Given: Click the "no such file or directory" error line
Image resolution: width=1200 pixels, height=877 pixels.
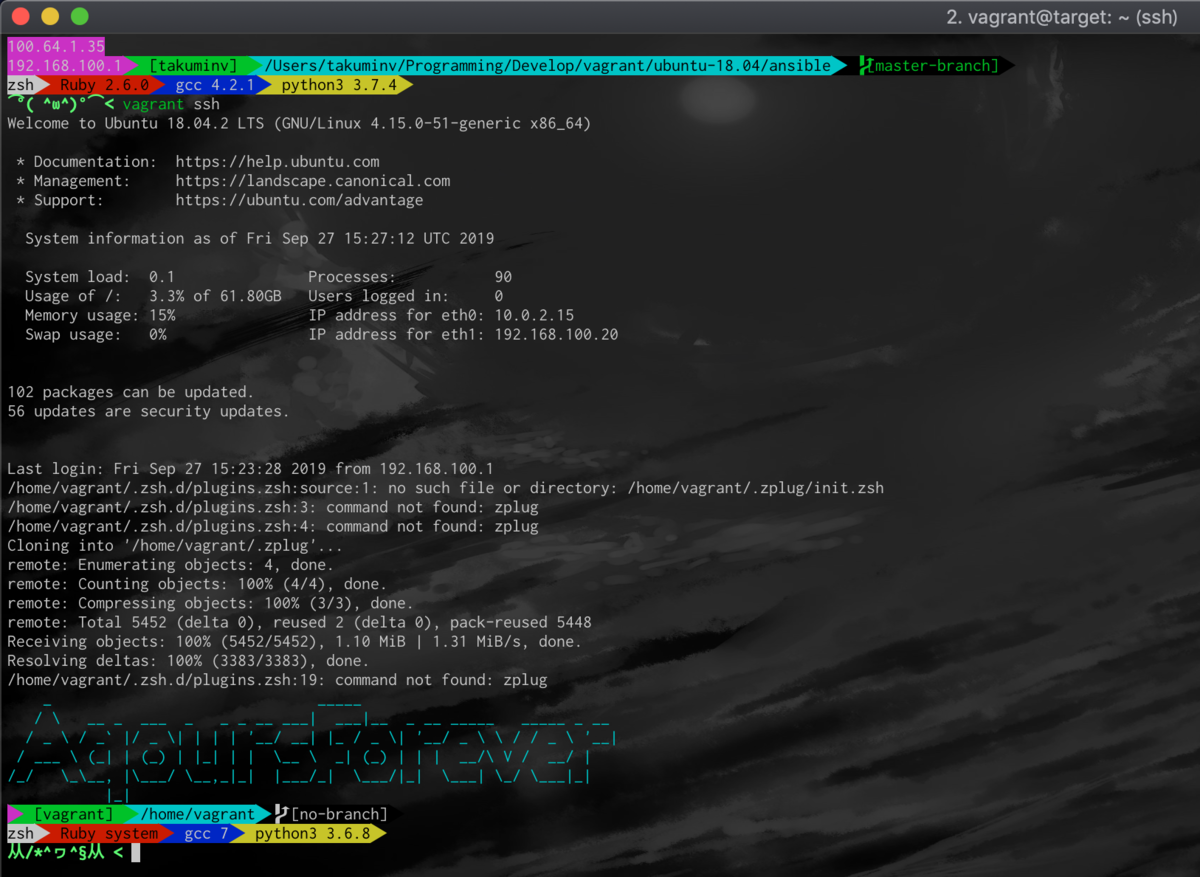Looking at the screenshot, I should [445, 488].
